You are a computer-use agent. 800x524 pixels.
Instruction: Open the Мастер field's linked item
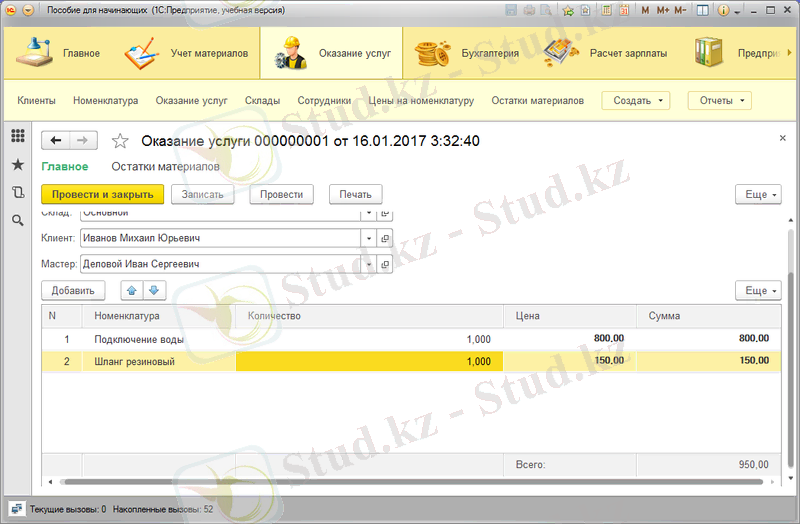[385, 264]
